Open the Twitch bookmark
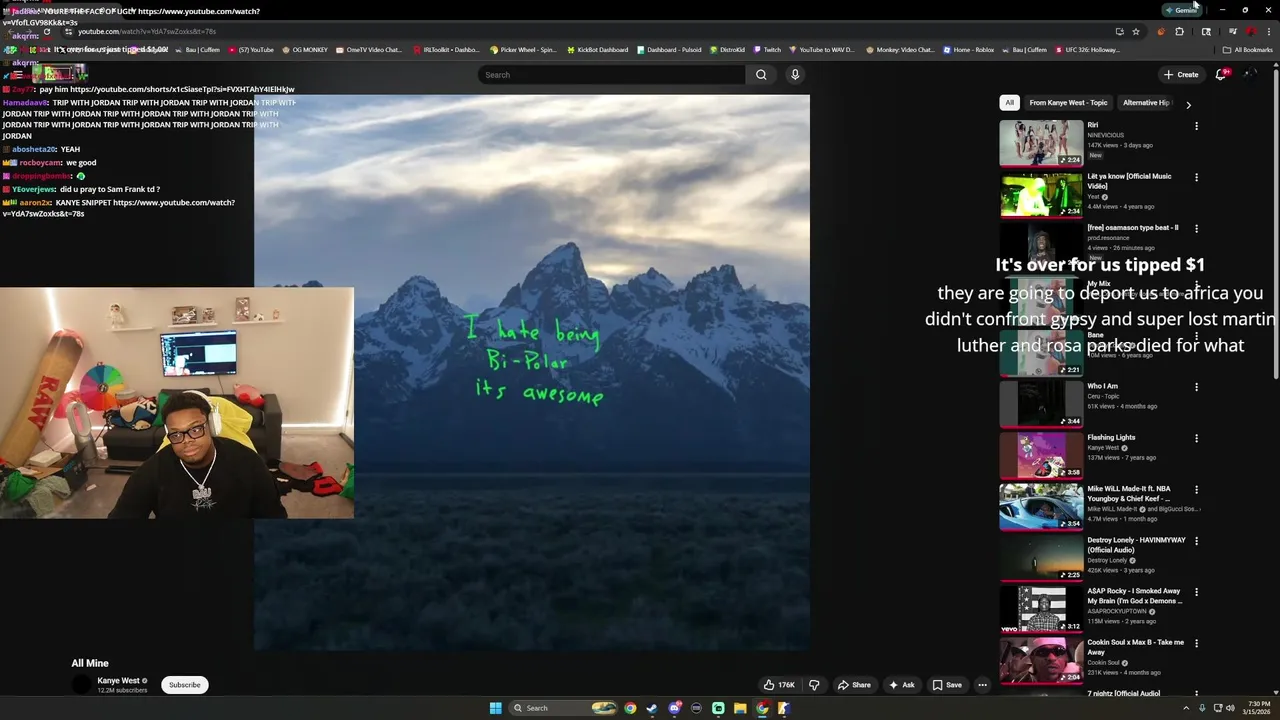The height and width of the screenshot is (720, 1280). [x=767, y=50]
